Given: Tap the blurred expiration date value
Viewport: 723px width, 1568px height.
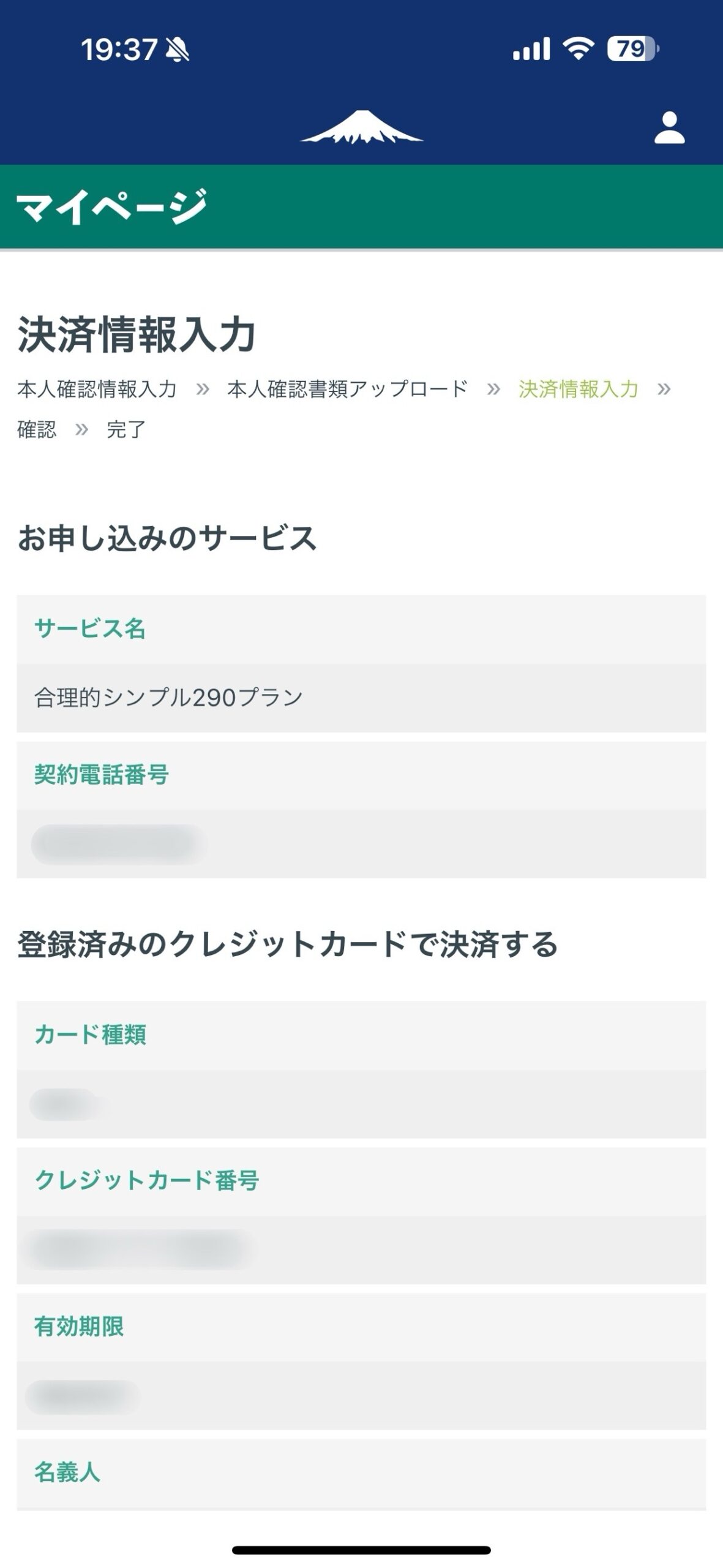Looking at the screenshot, I should [x=83, y=1396].
